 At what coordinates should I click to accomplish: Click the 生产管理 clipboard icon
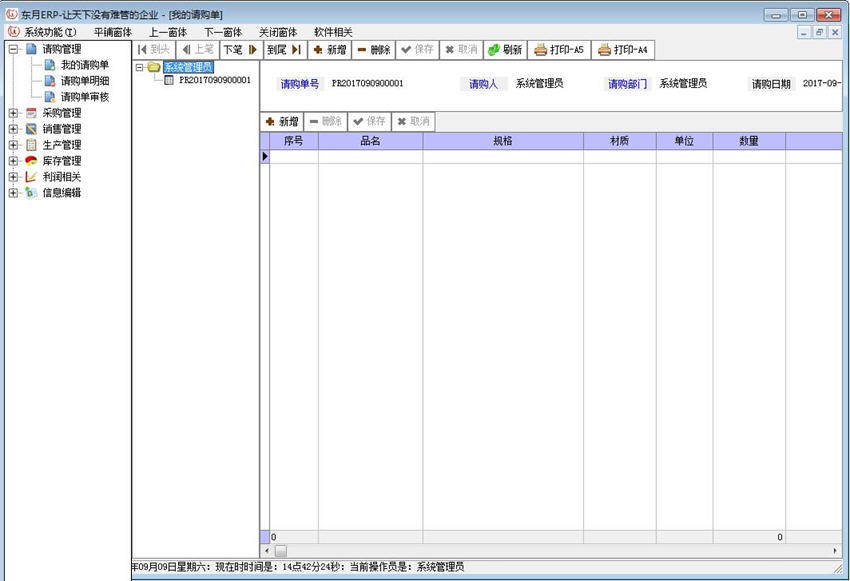click(31, 145)
